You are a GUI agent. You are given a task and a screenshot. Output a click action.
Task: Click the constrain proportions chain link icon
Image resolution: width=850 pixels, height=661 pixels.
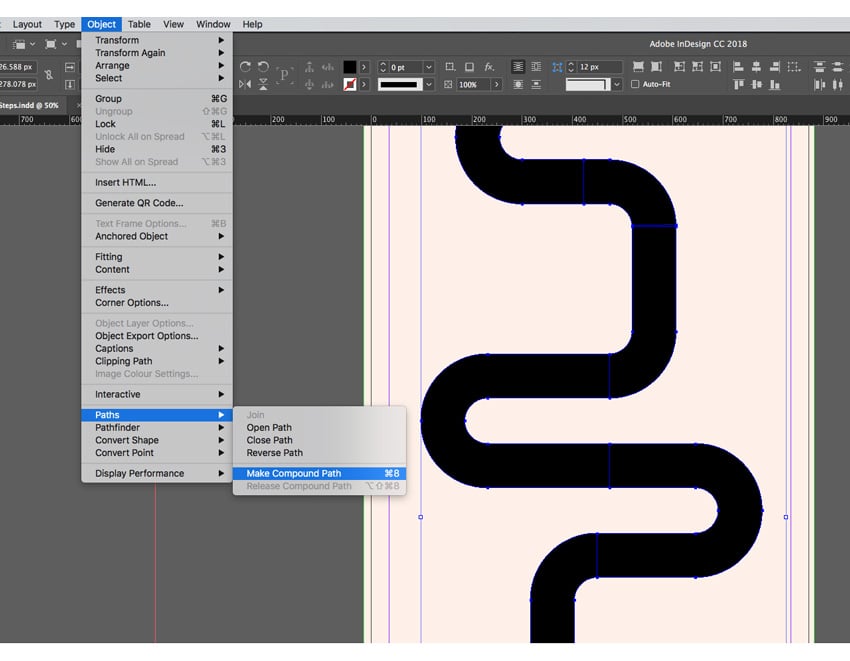[49, 75]
